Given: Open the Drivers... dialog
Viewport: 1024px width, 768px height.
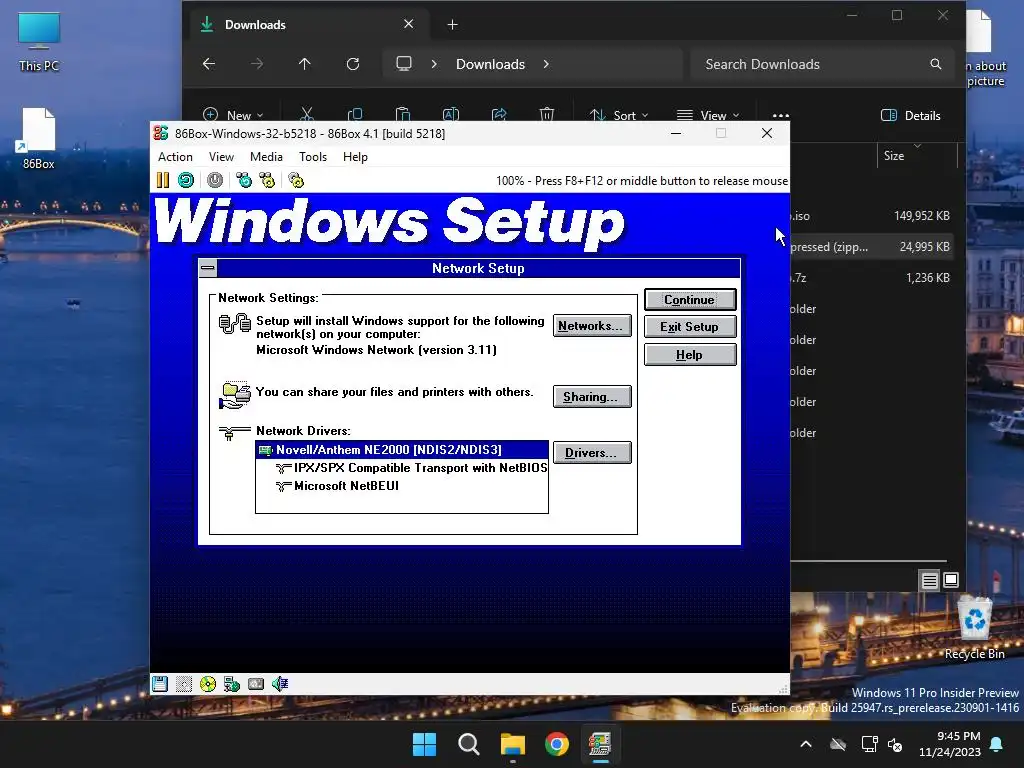Looking at the screenshot, I should tap(592, 453).
